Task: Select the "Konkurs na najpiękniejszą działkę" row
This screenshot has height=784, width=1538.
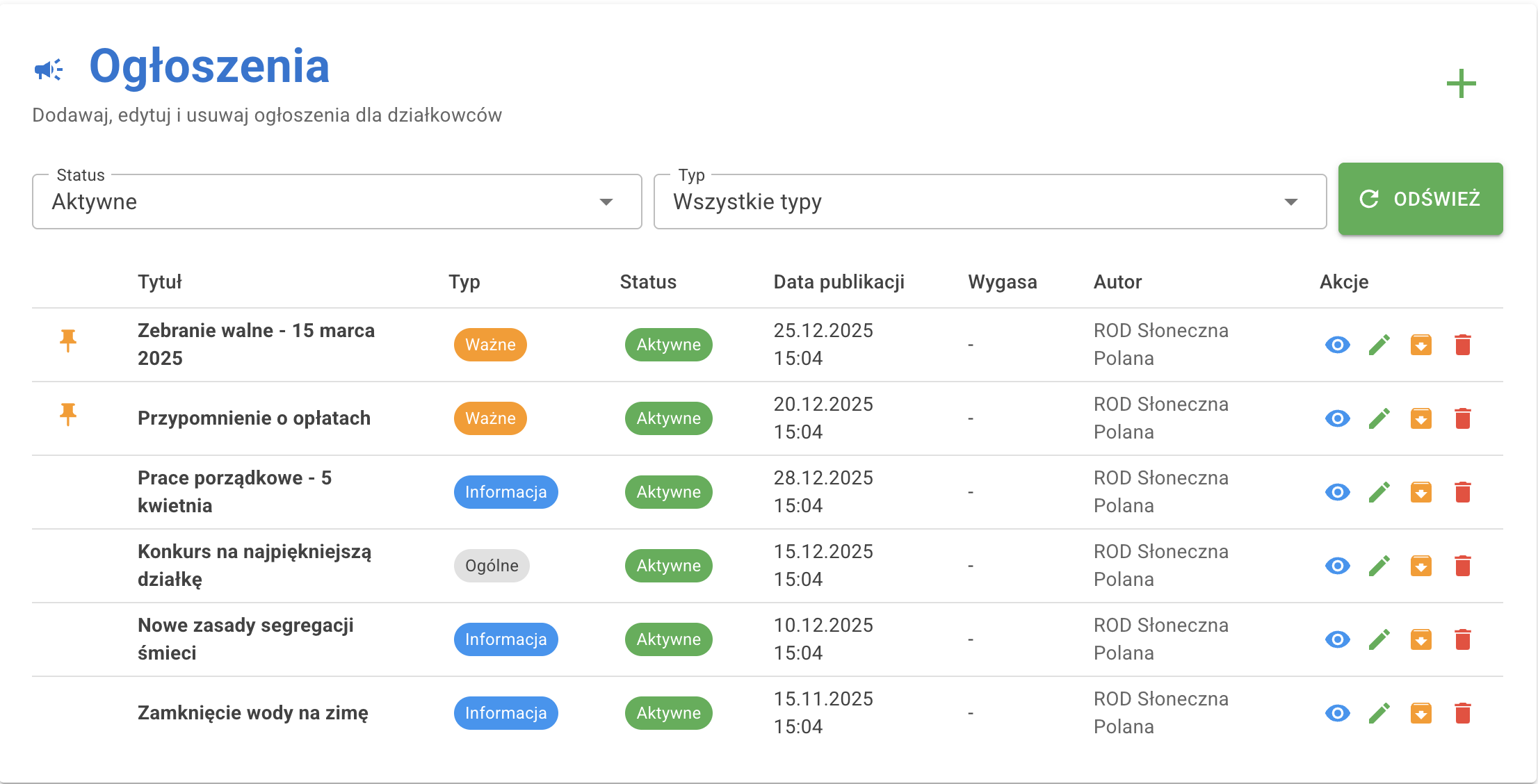Action: [x=255, y=566]
